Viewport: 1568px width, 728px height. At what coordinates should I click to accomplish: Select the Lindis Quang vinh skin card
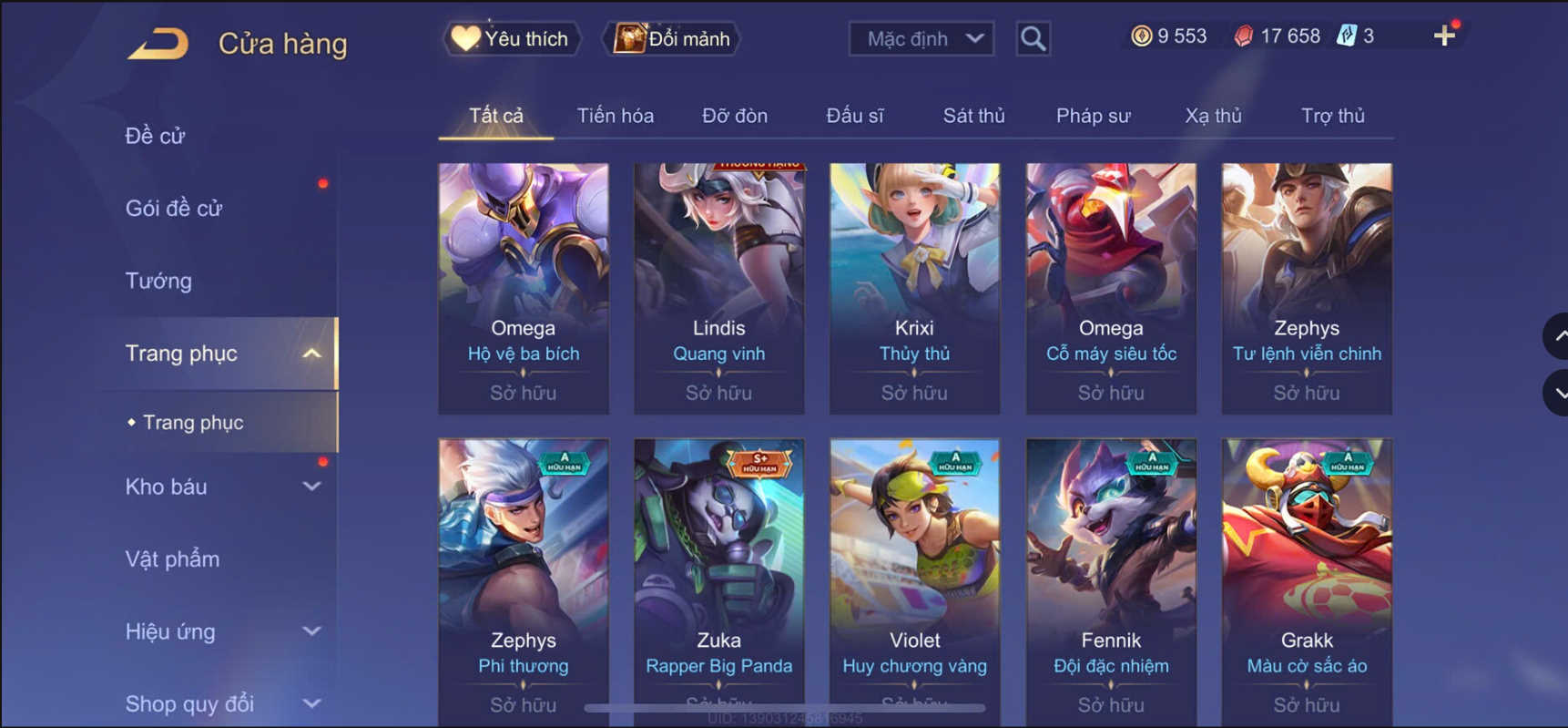[x=719, y=289]
